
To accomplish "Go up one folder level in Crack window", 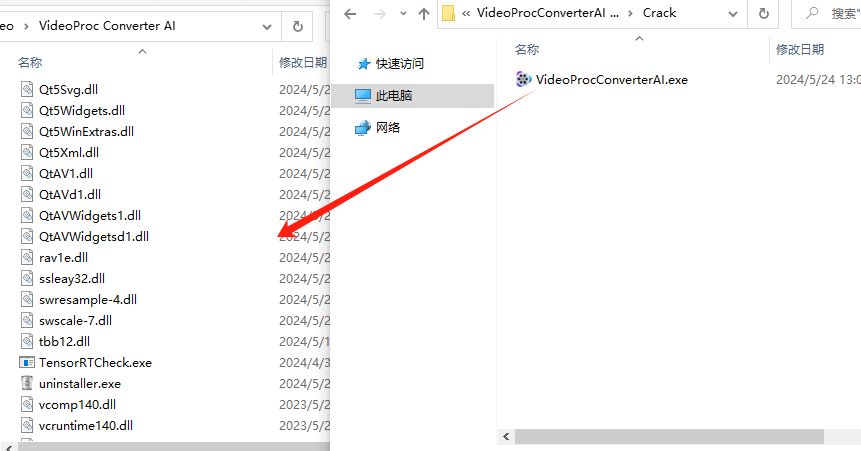I will 423,14.
